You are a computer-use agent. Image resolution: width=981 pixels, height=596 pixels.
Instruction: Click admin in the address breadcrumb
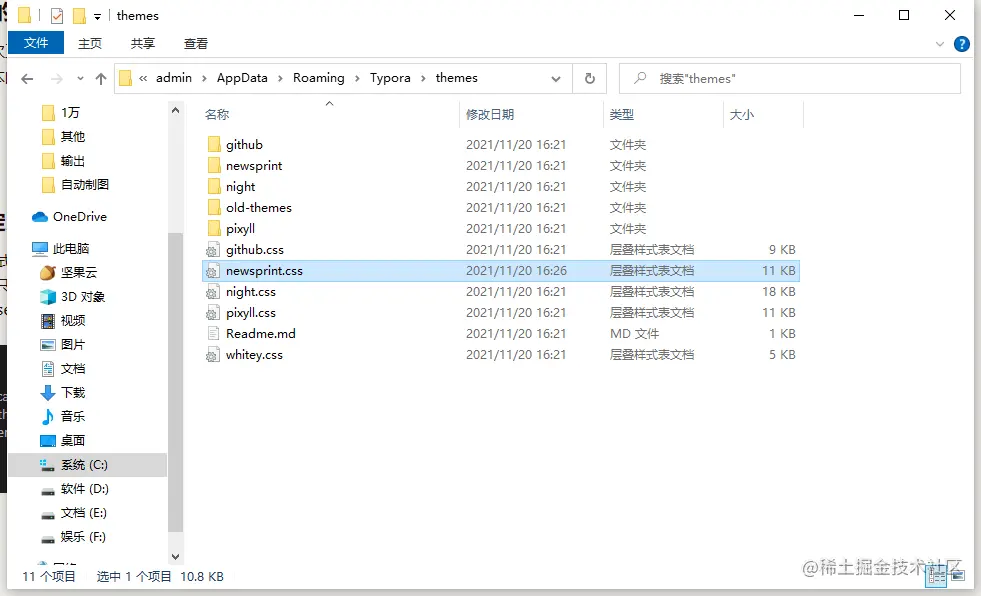point(174,78)
